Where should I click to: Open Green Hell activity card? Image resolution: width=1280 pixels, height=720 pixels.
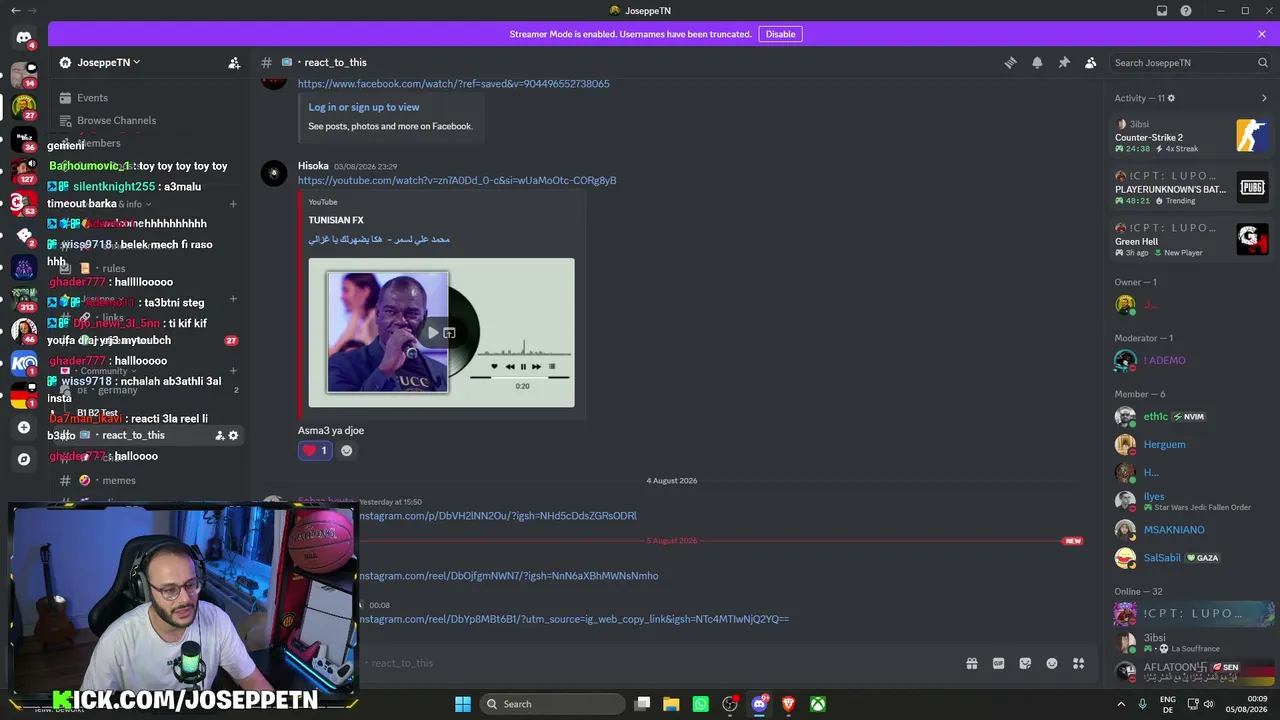1192,240
